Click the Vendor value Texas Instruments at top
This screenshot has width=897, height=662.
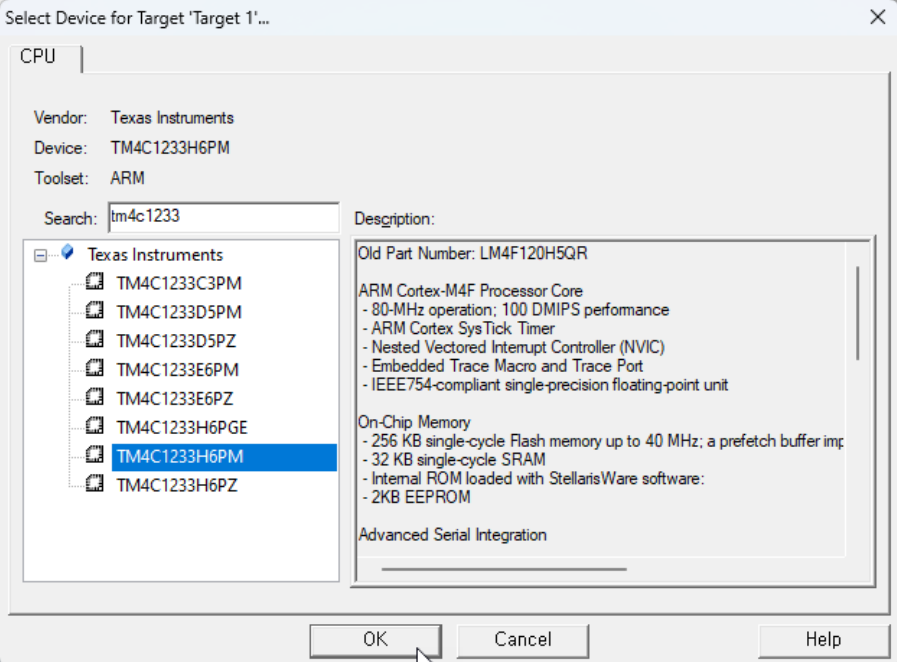click(172, 117)
